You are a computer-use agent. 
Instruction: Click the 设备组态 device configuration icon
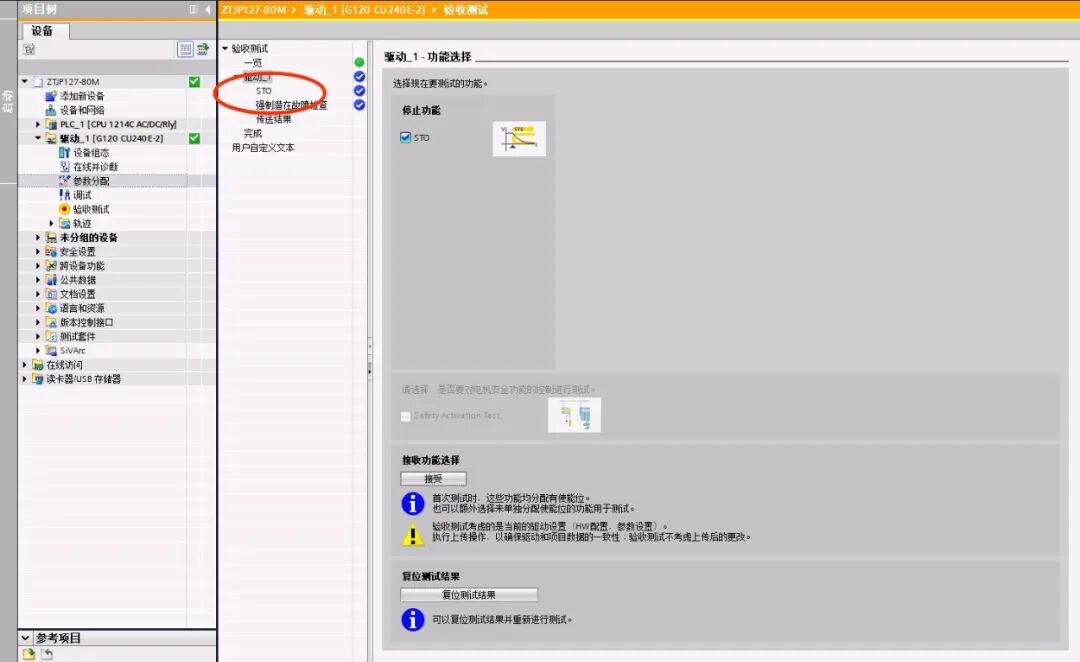64,152
